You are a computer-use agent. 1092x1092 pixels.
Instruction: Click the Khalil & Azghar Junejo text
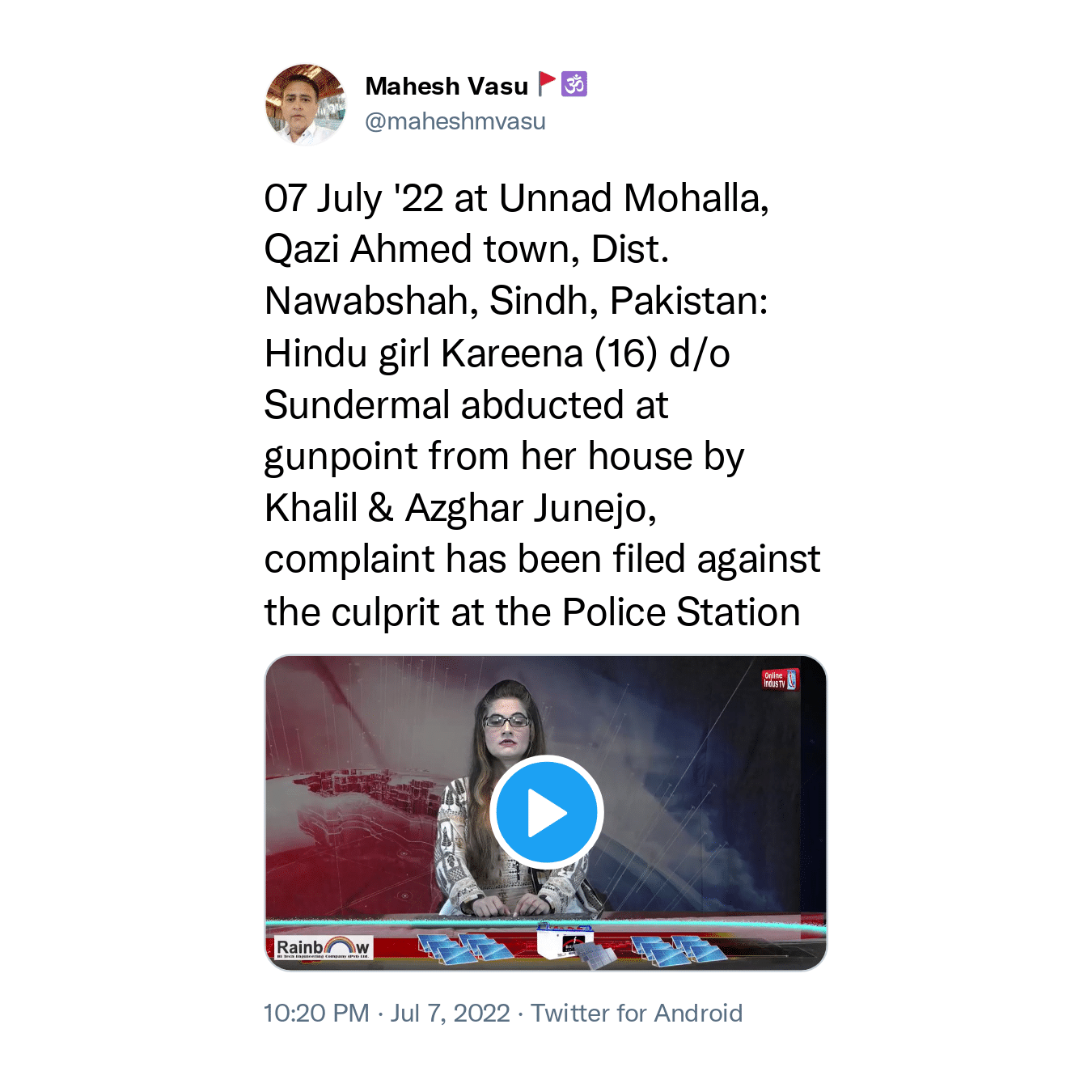(460, 508)
